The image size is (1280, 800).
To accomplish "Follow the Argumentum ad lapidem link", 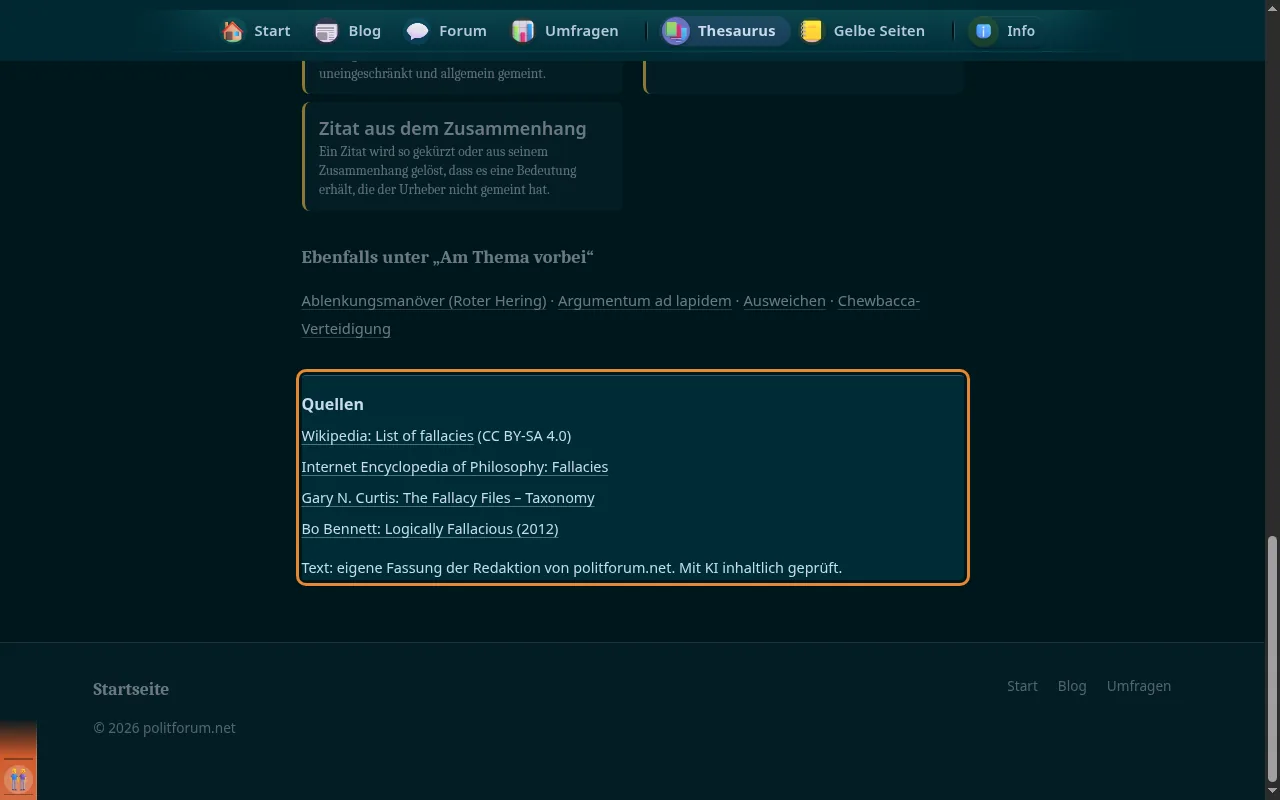I will click(644, 301).
